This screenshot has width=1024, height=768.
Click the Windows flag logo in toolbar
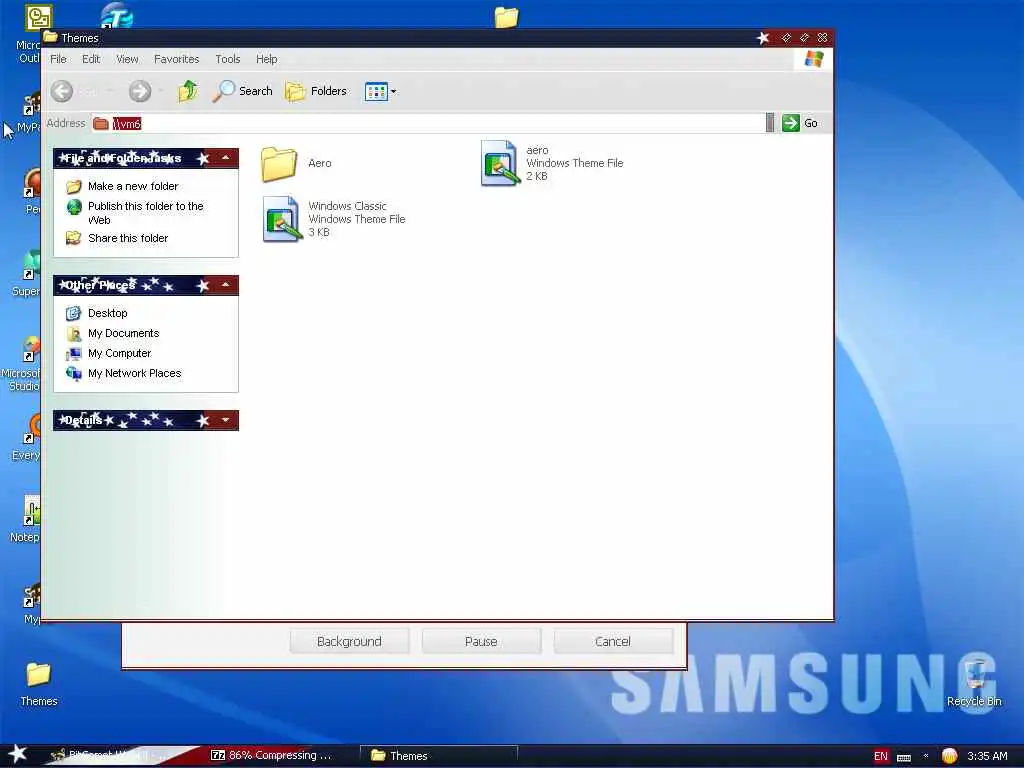tap(814, 59)
